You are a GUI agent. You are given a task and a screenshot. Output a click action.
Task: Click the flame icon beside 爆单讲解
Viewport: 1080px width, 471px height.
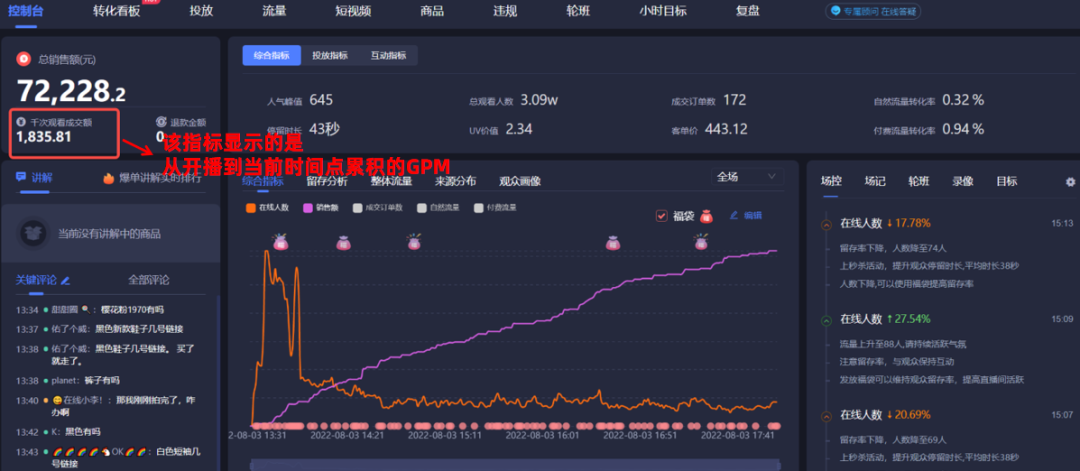[108, 178]
